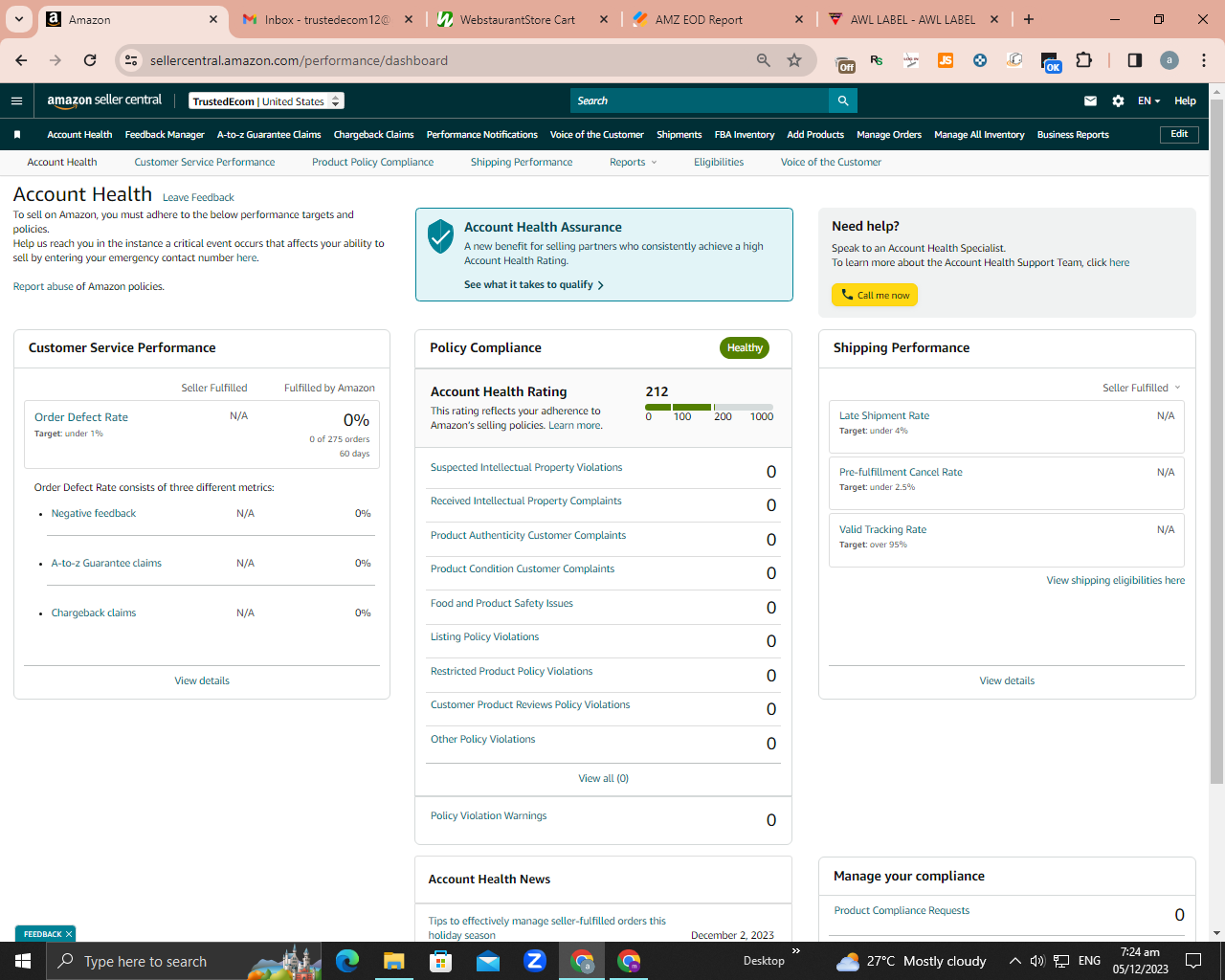The image size is (1225, 980).
Task: Click the Windows taskbar search box
Action: (x=184, y=961)
